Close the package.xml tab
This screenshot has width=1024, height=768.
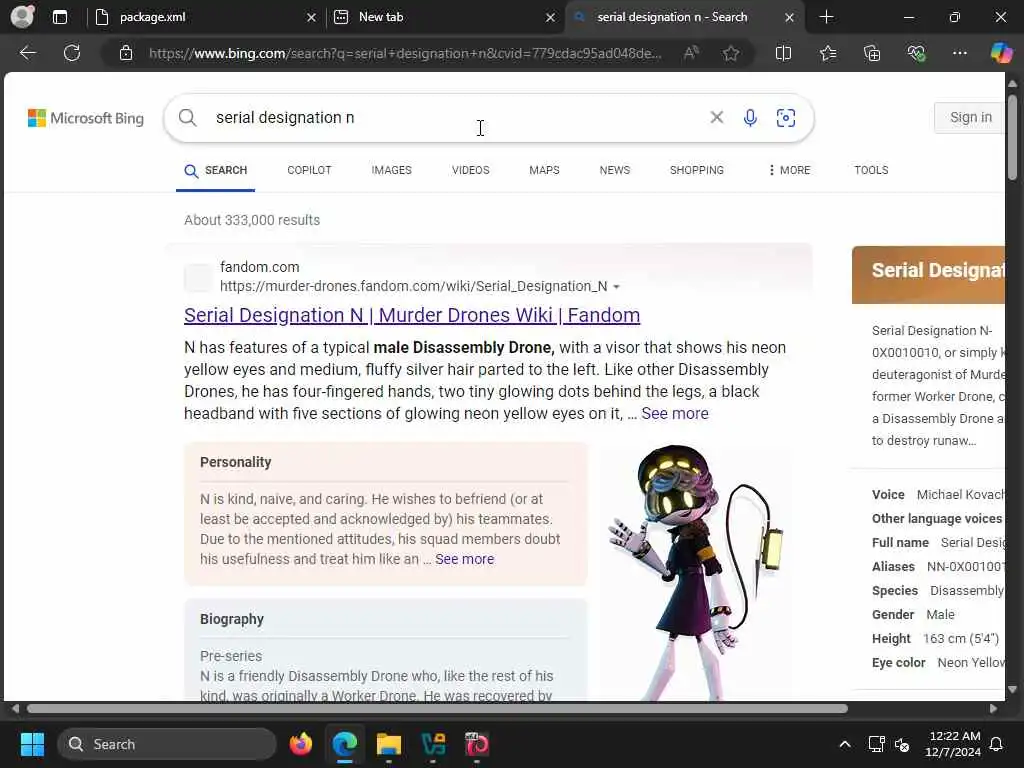[x=312, y=18]
